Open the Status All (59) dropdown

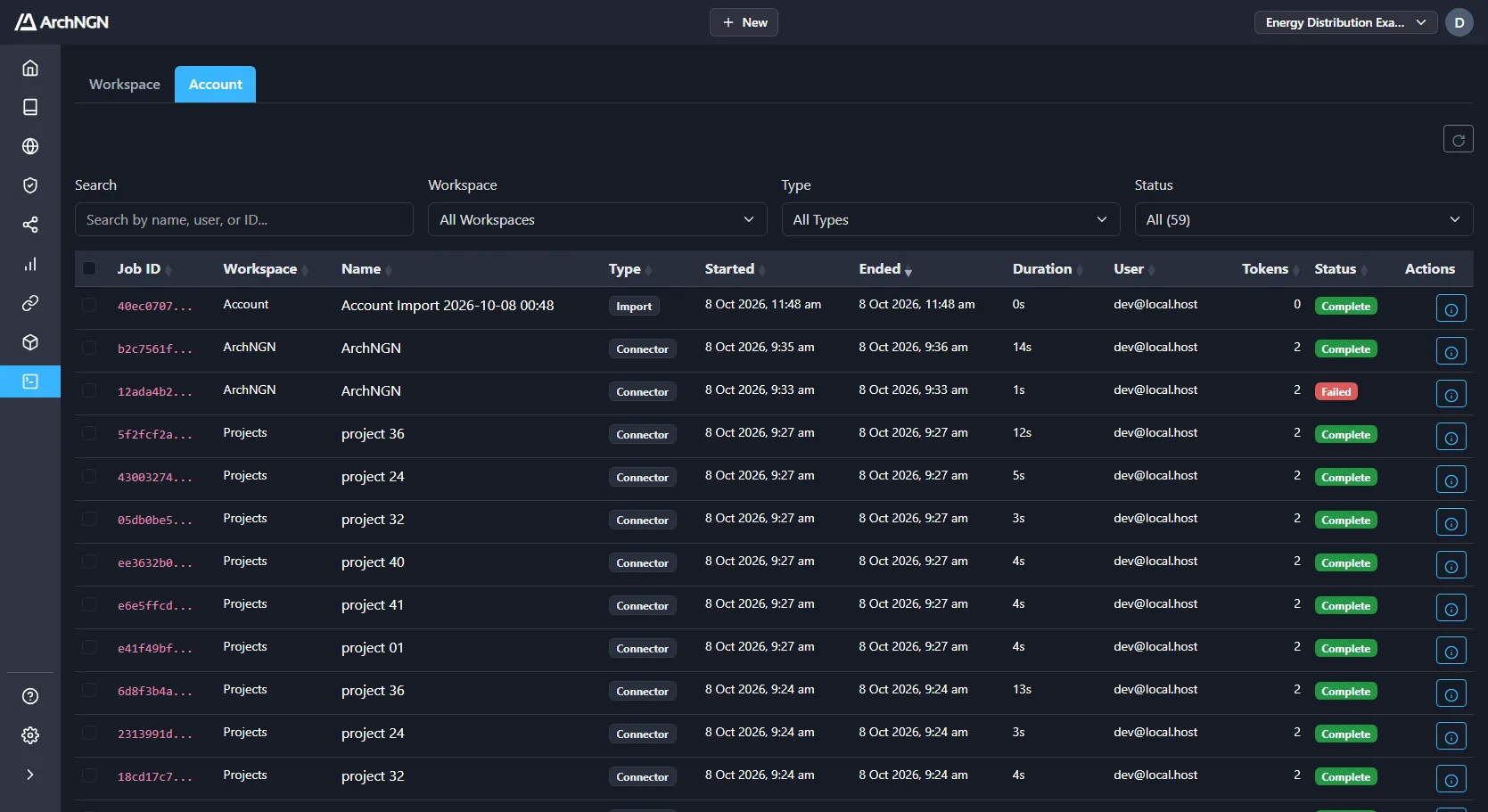[x=1303, y=219]
